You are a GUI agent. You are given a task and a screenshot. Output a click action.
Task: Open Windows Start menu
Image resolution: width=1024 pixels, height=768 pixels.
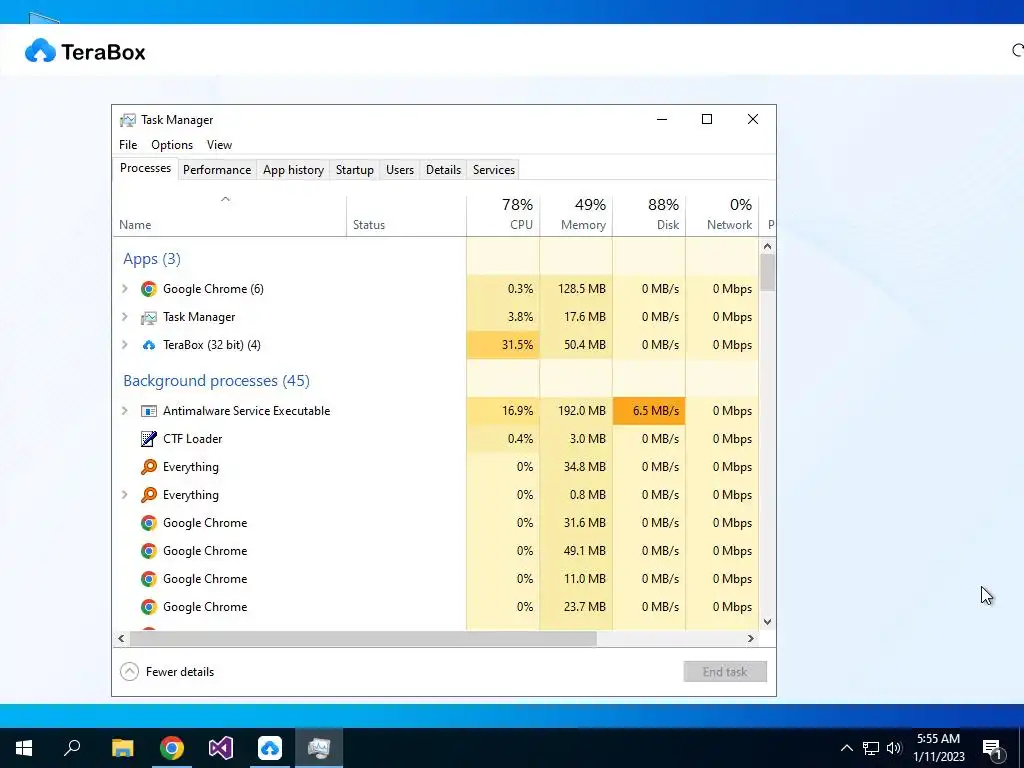click(24, 748)
